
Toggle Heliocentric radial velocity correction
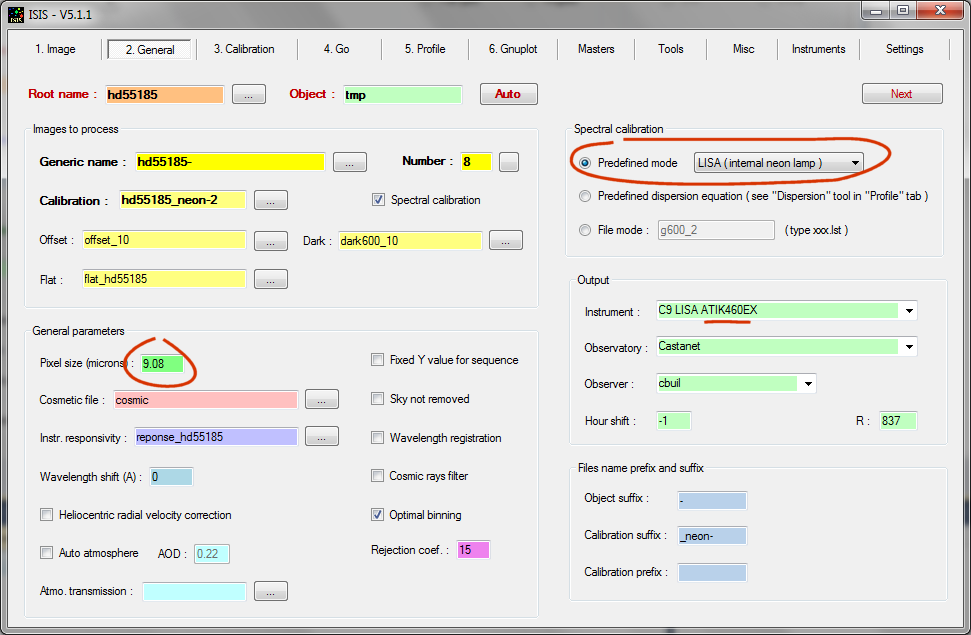pyautogui.click(x=47, y=515)
